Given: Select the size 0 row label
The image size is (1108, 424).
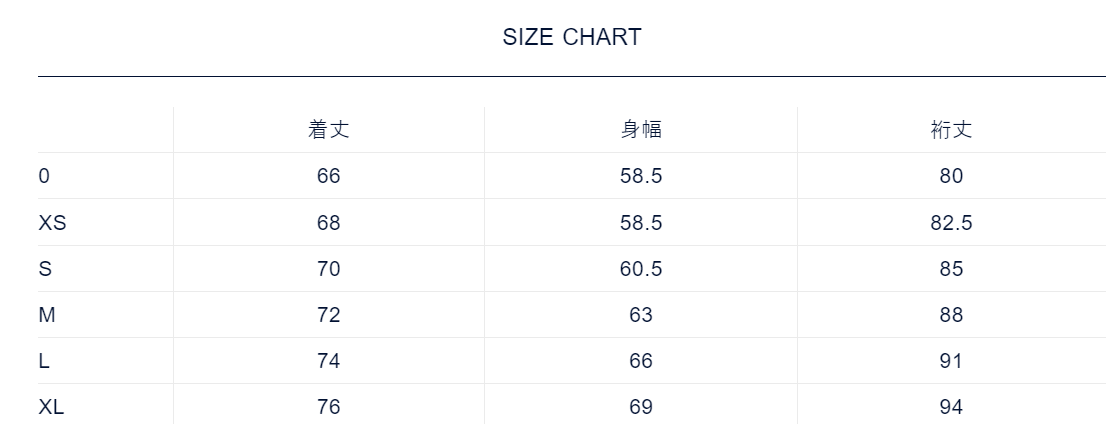Looking at the screenshot, I should (44, 176).
